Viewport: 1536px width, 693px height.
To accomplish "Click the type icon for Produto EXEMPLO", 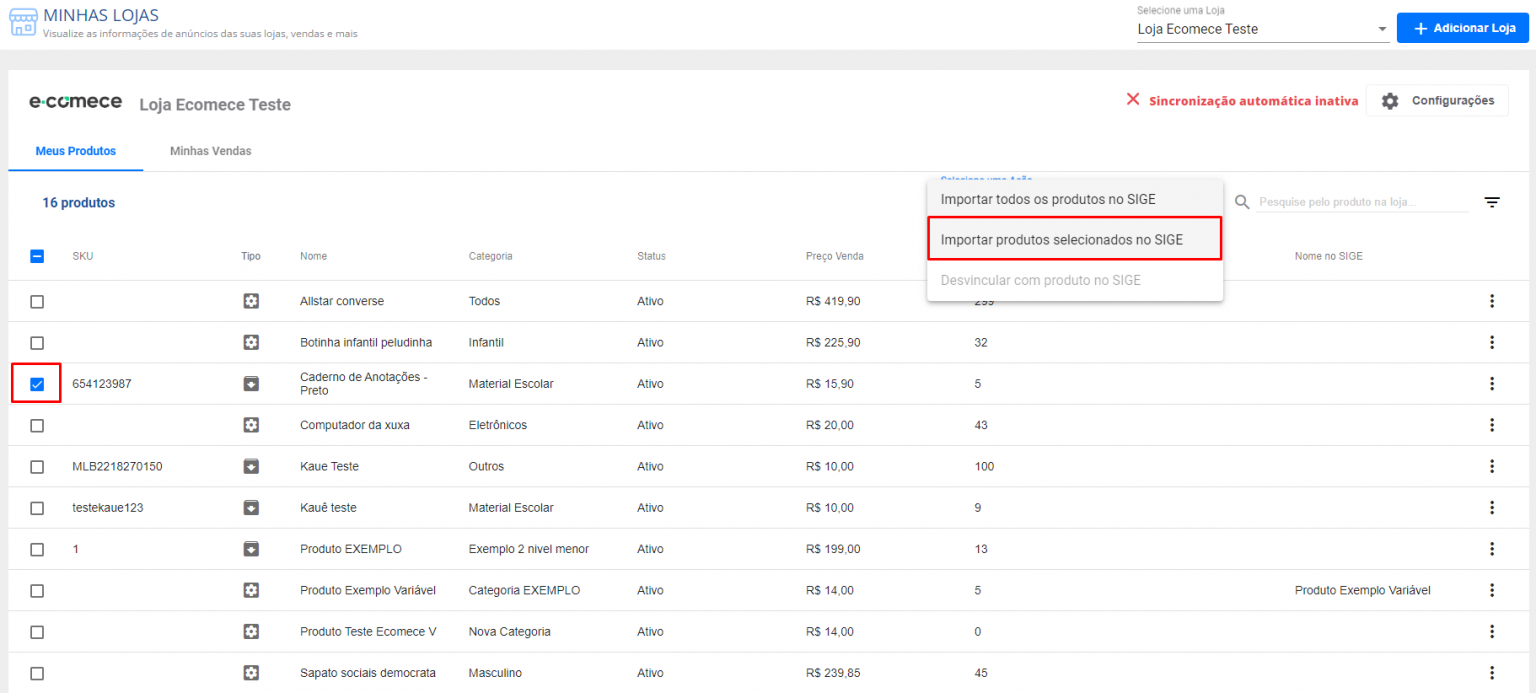I will [x=251, y=549].
